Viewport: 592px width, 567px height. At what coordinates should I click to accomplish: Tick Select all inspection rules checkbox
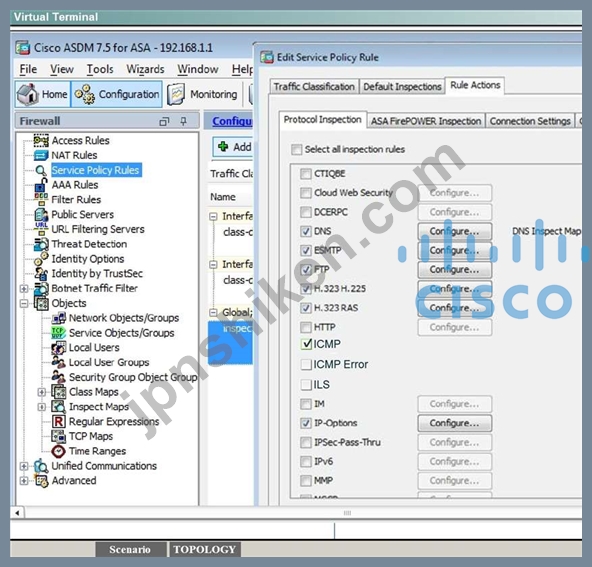(x=296, y=149)
